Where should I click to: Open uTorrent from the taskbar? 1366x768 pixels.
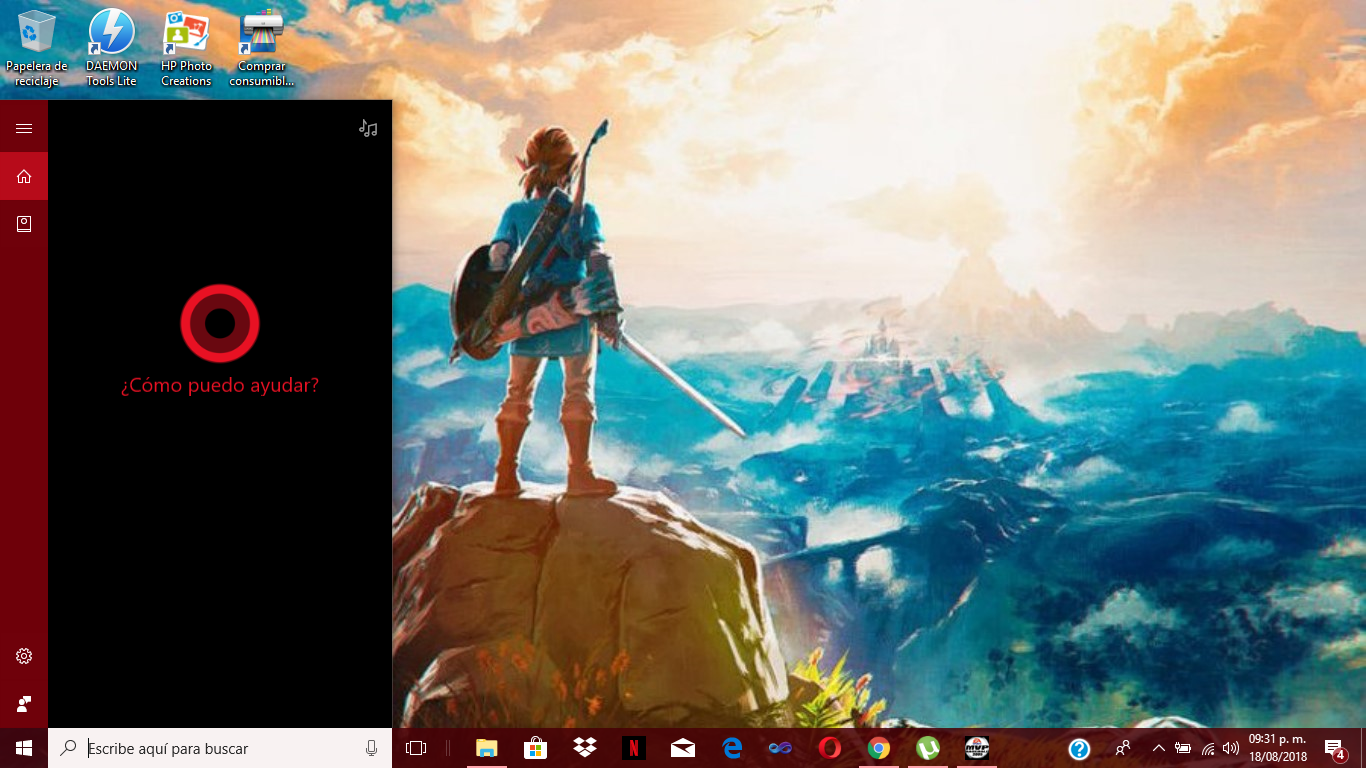coord(927,748)
